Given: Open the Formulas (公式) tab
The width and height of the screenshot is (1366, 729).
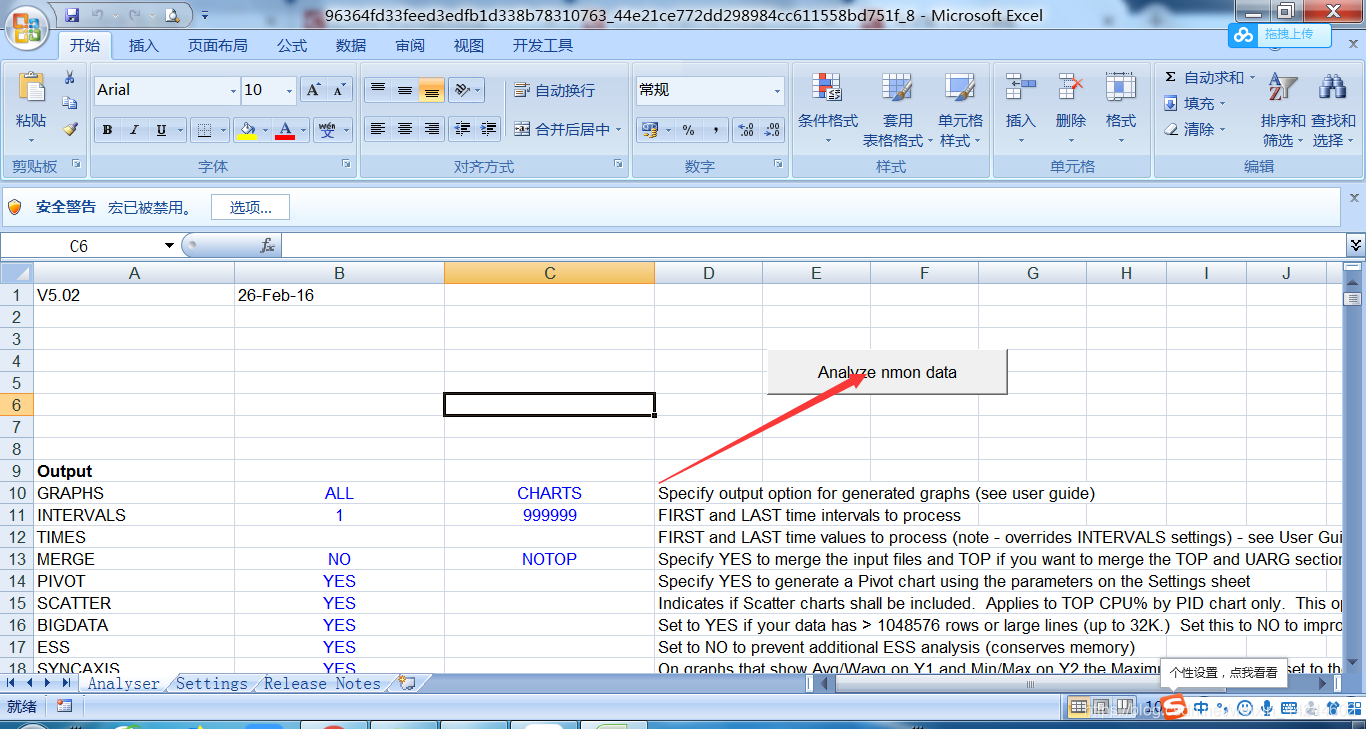Looking at the screenshot, I should [x=292, y=46].
